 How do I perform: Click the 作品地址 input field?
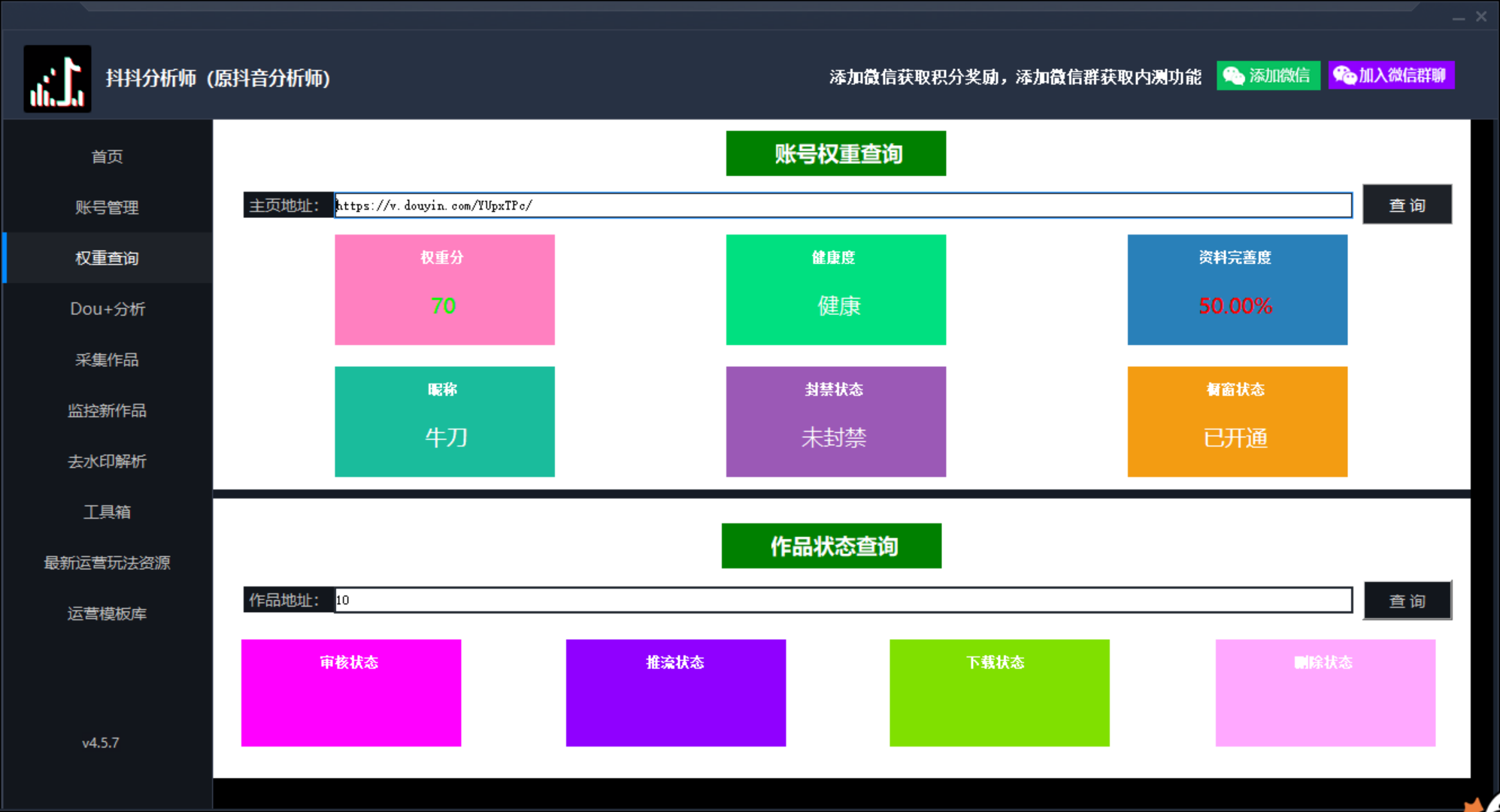coord(842,600)
